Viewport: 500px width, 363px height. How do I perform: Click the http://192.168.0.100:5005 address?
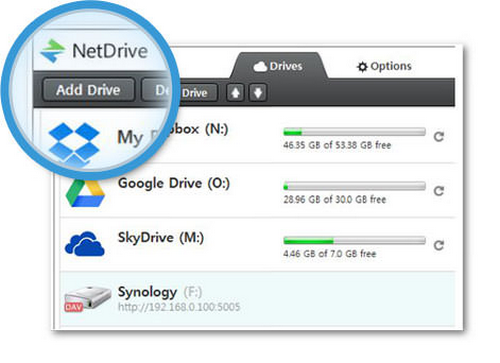(179, 307)
